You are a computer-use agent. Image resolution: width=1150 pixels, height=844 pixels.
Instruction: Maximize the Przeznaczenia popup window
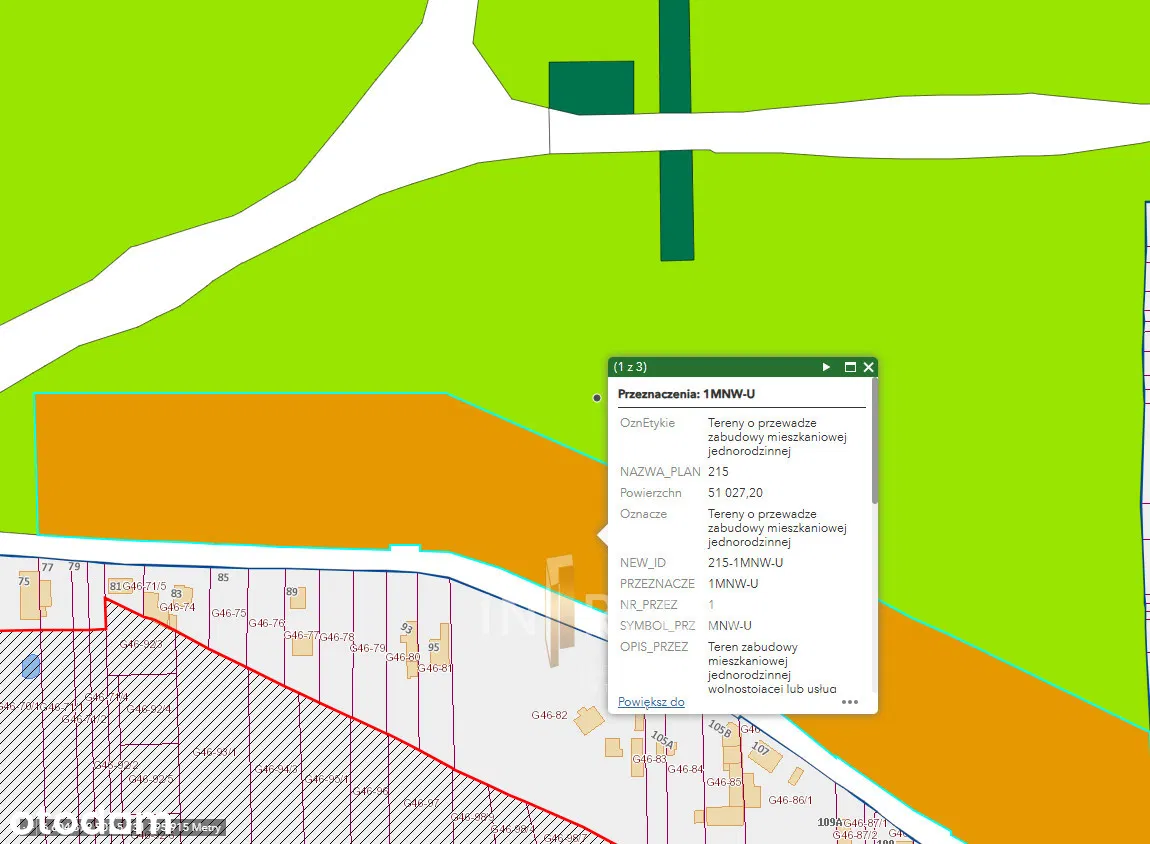pyautogui.click(x=850, y=367)
